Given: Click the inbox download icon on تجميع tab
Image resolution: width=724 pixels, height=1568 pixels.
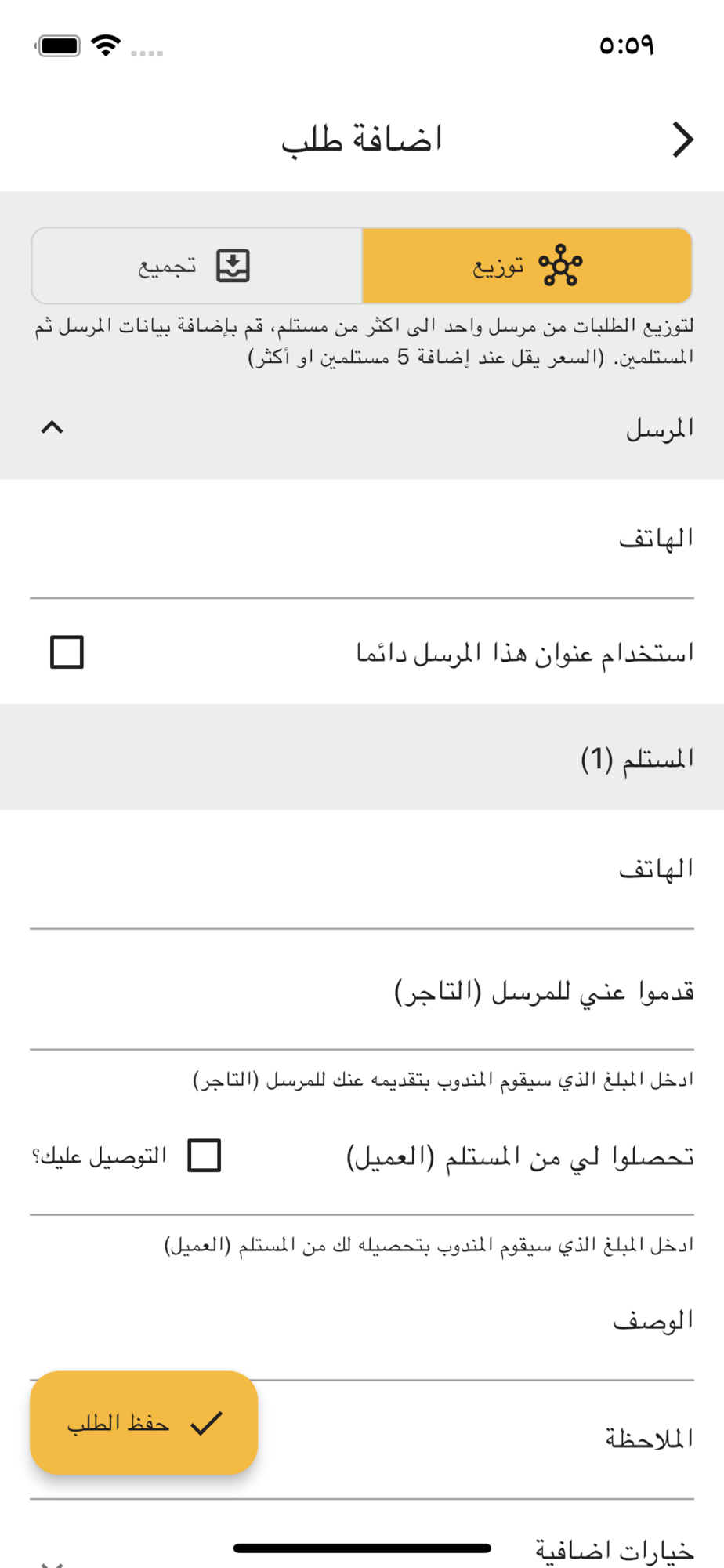Looking at the screenshot, I should pyautogui.click(x=233, y=266).
